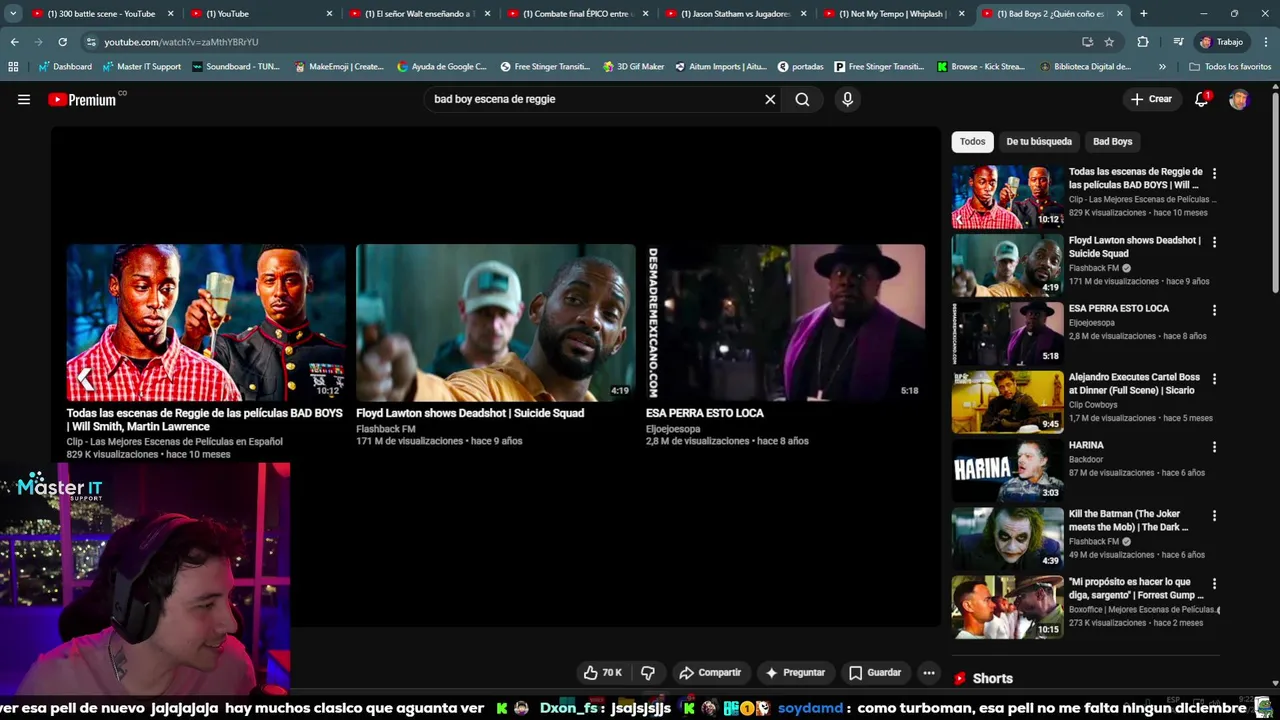1280x720 pixels.
Task: Click the Compartir share button
Action: coord(709,673)
